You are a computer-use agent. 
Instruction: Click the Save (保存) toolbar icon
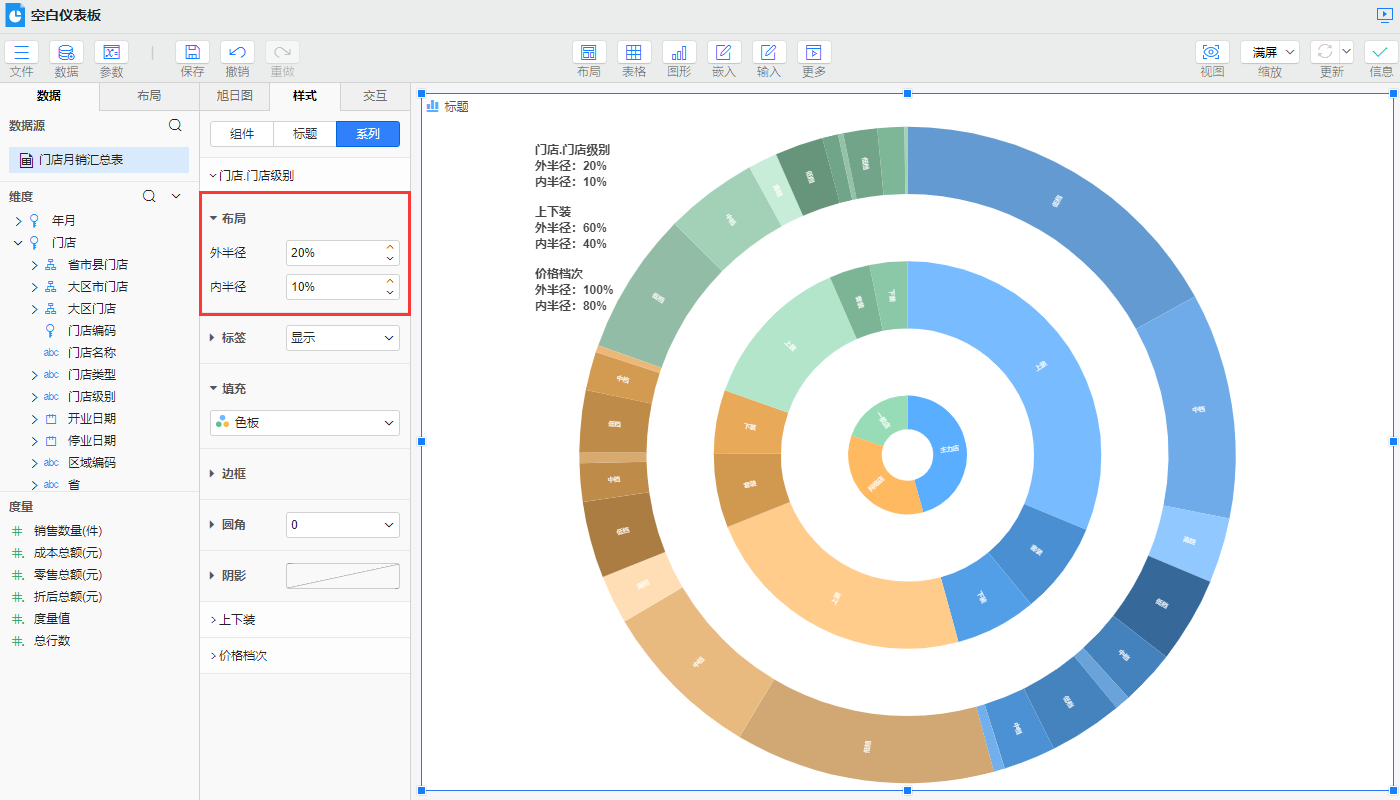192,53
